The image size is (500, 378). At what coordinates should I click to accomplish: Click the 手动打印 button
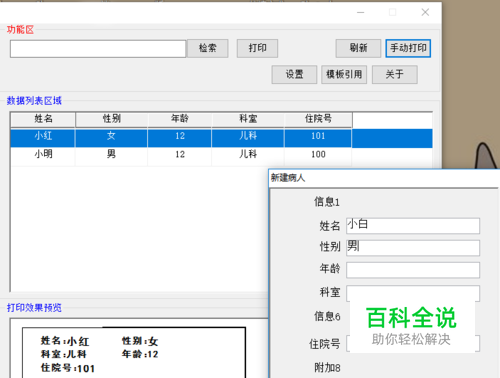pyautogui.click(x=408, y=48)
